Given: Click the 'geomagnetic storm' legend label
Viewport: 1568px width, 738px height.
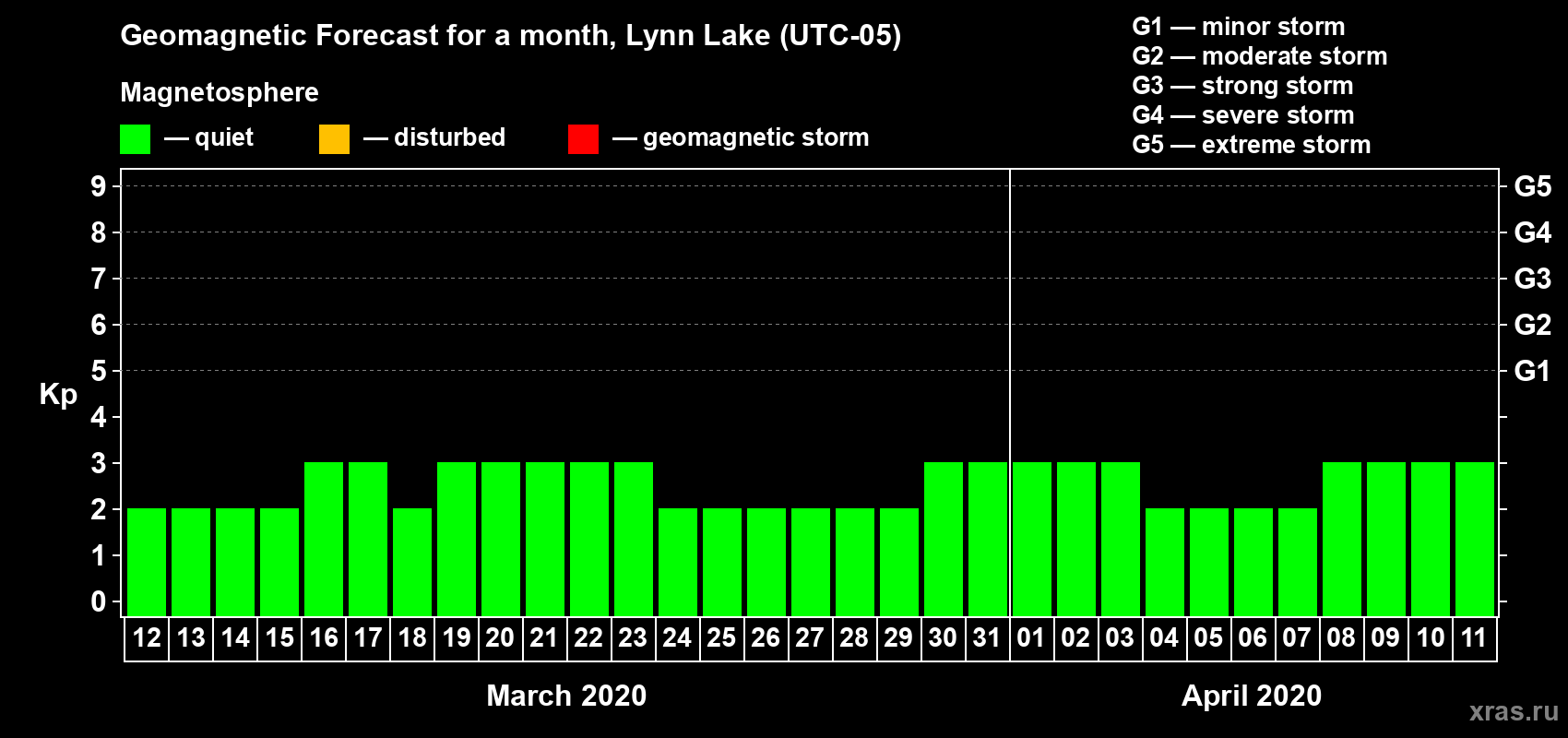Looking at the screenshot, I should pyautogui.click(x=756, y=137).
